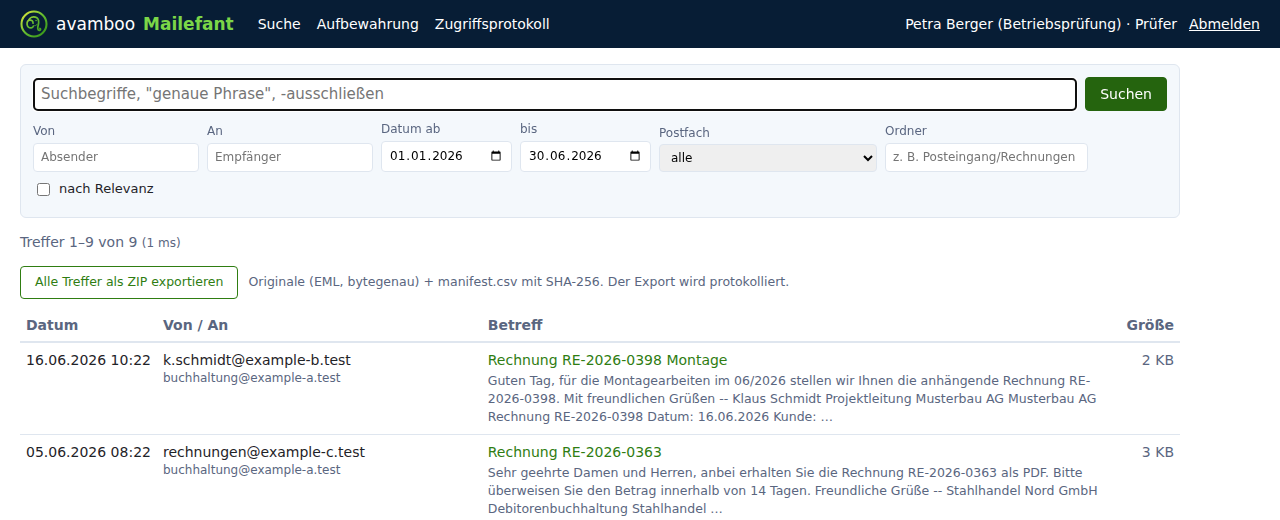1280x520 pixels.
Task: Click date 05.06.2026 08:22
Action: 88,452
